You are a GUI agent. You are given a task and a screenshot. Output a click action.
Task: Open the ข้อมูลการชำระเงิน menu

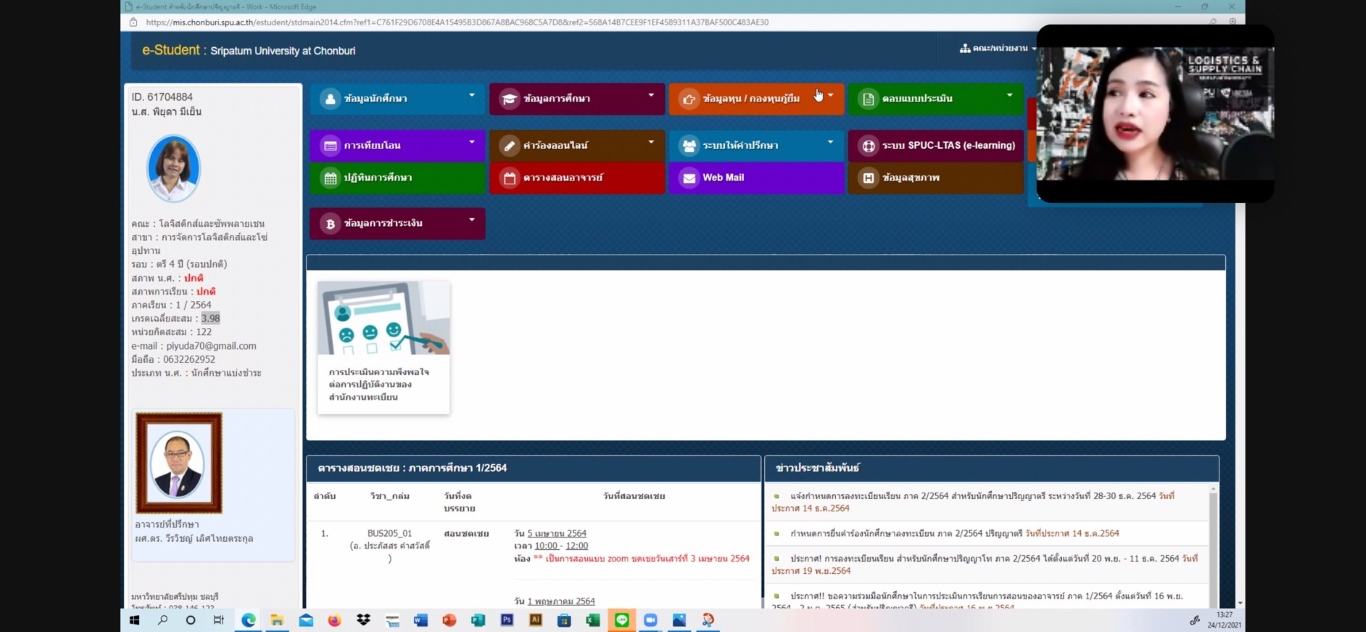pos(397,224)
